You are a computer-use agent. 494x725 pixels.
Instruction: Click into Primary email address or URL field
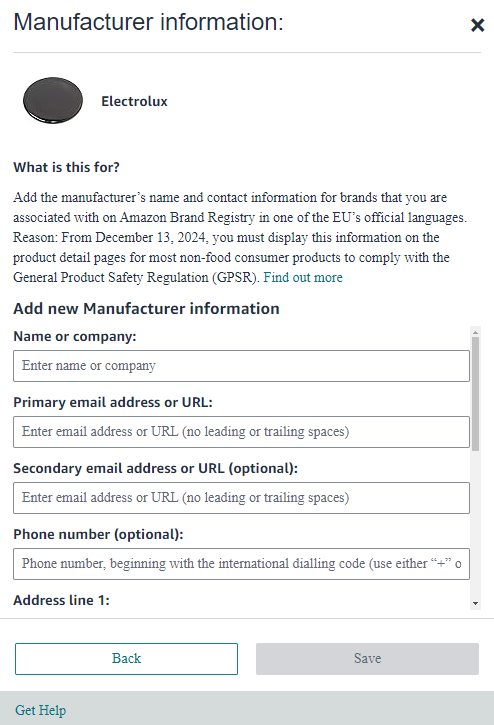click(241, 432)
